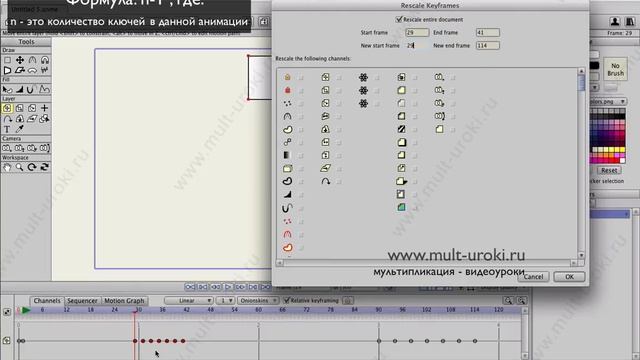Click Cancel in Rescale Keyframes dialog

pyautogui.click(x=533, y=277)
